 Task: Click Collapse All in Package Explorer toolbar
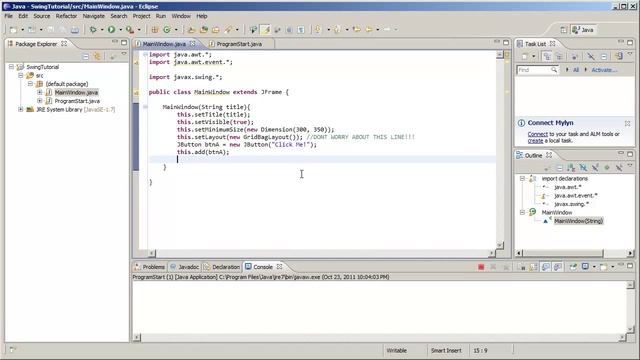[85, 56]
